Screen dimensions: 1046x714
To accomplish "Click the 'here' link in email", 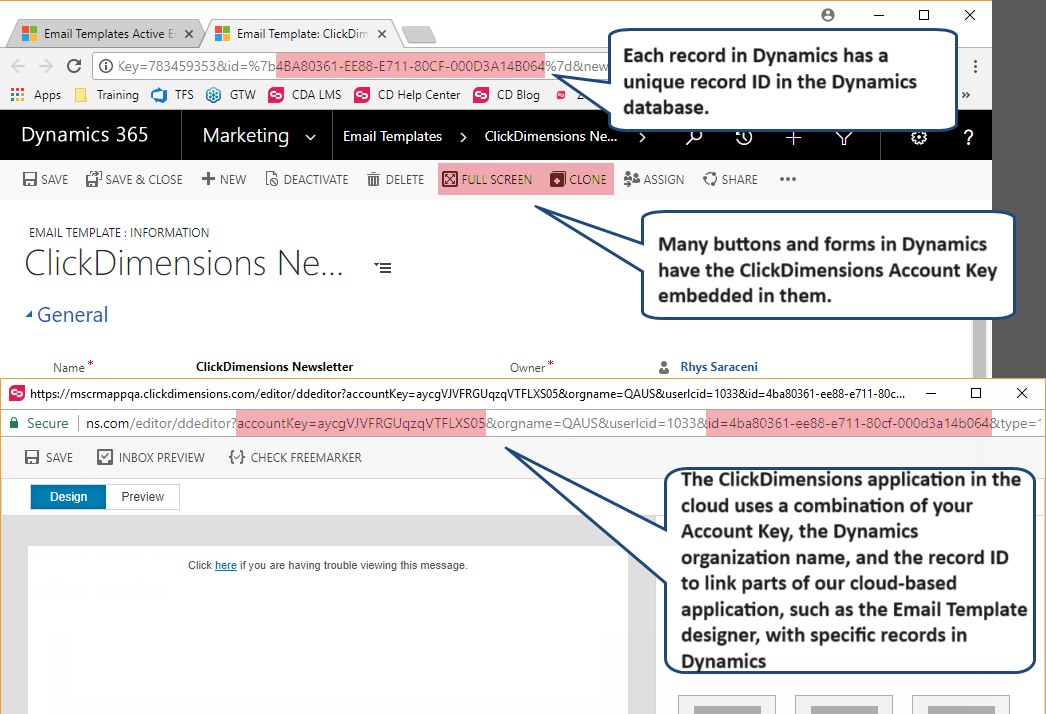I will tap(225, 565).
